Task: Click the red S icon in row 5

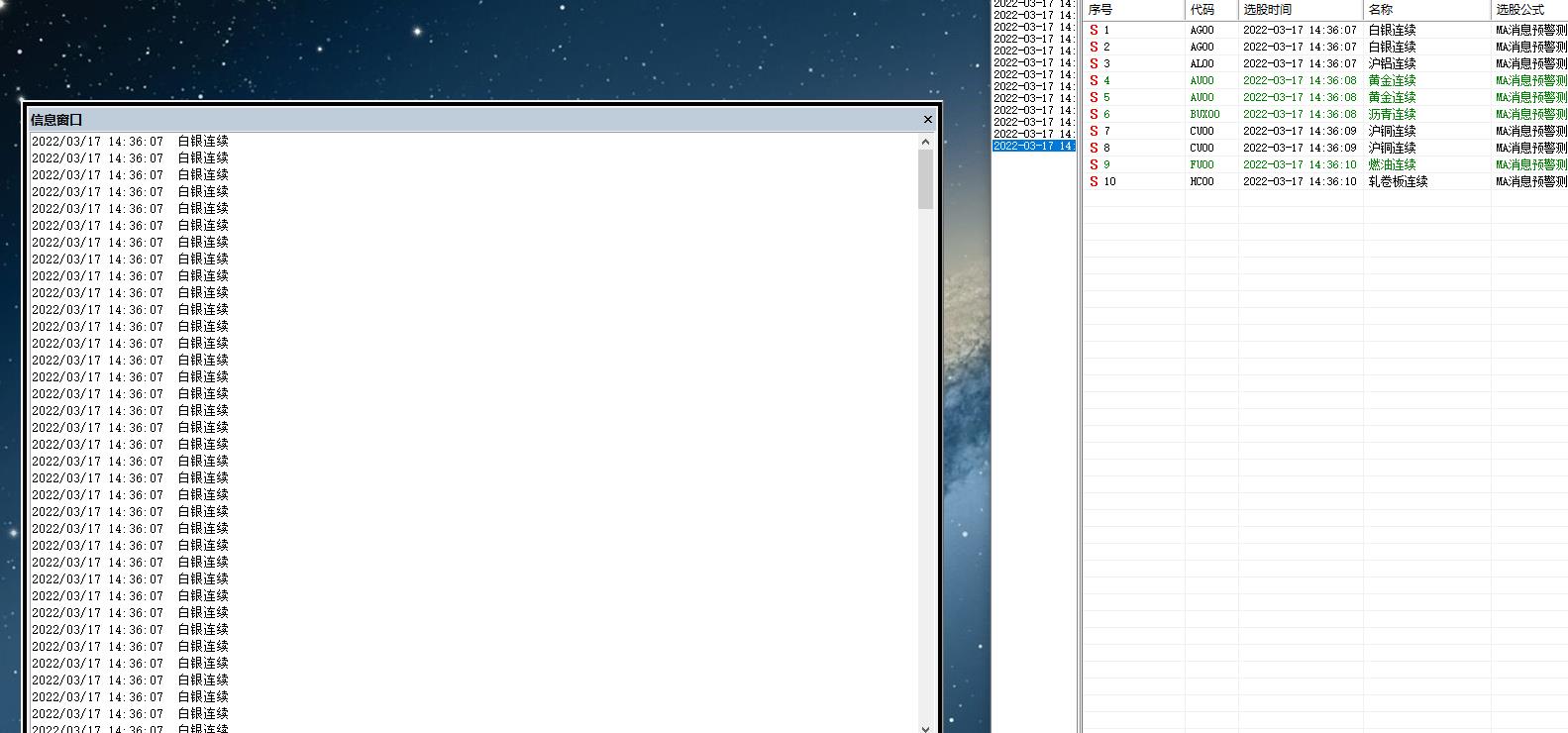Action: [1094, 97]
